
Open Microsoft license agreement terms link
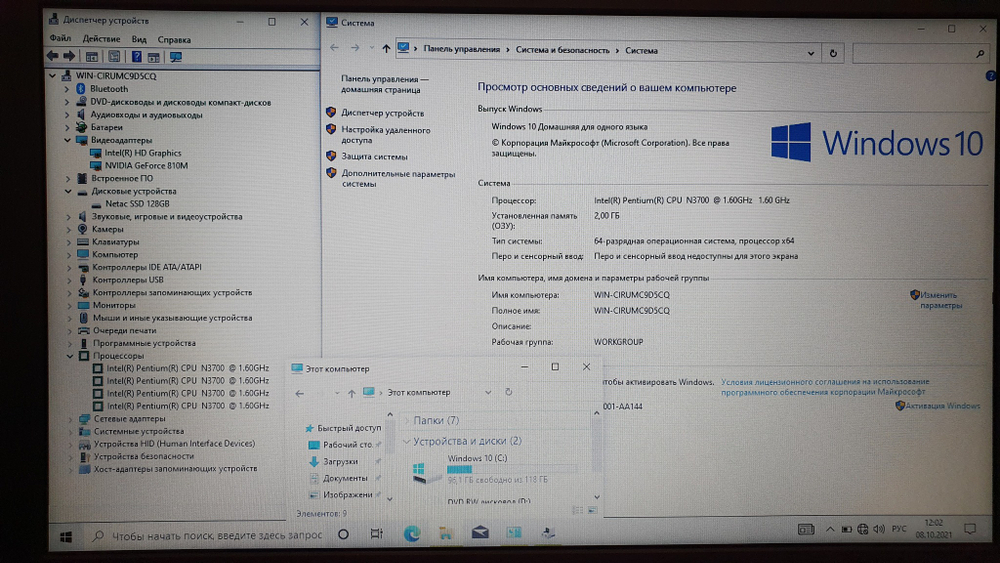[825, 386]
